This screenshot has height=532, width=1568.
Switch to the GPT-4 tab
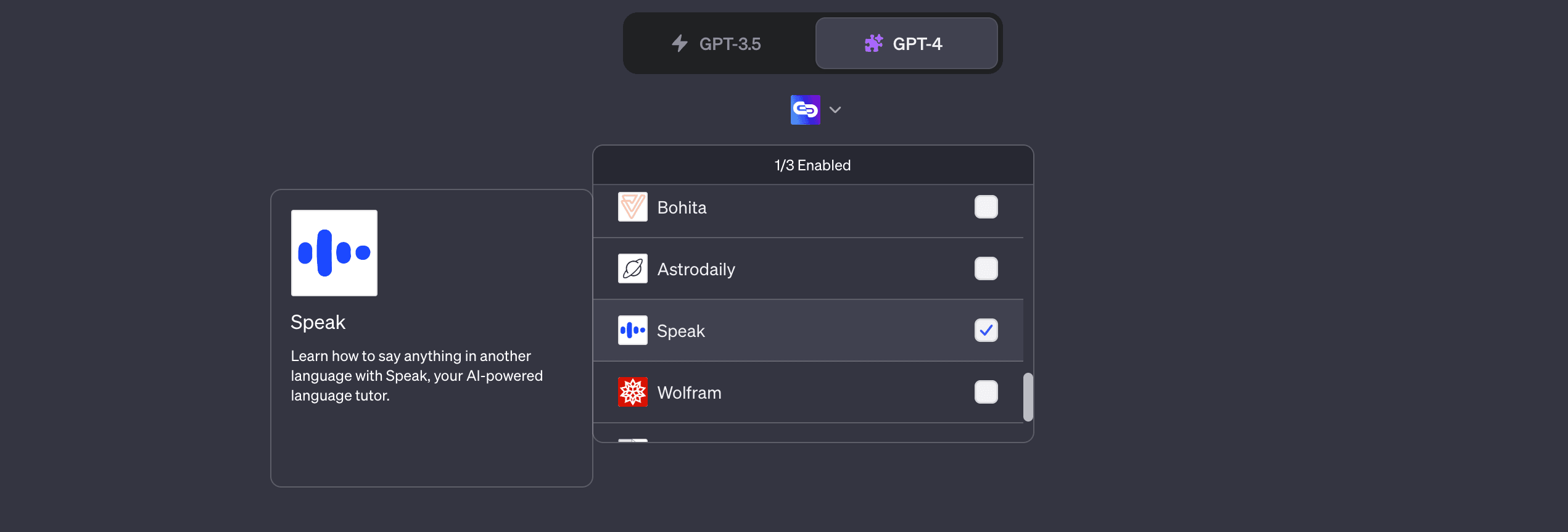(907, 43)
